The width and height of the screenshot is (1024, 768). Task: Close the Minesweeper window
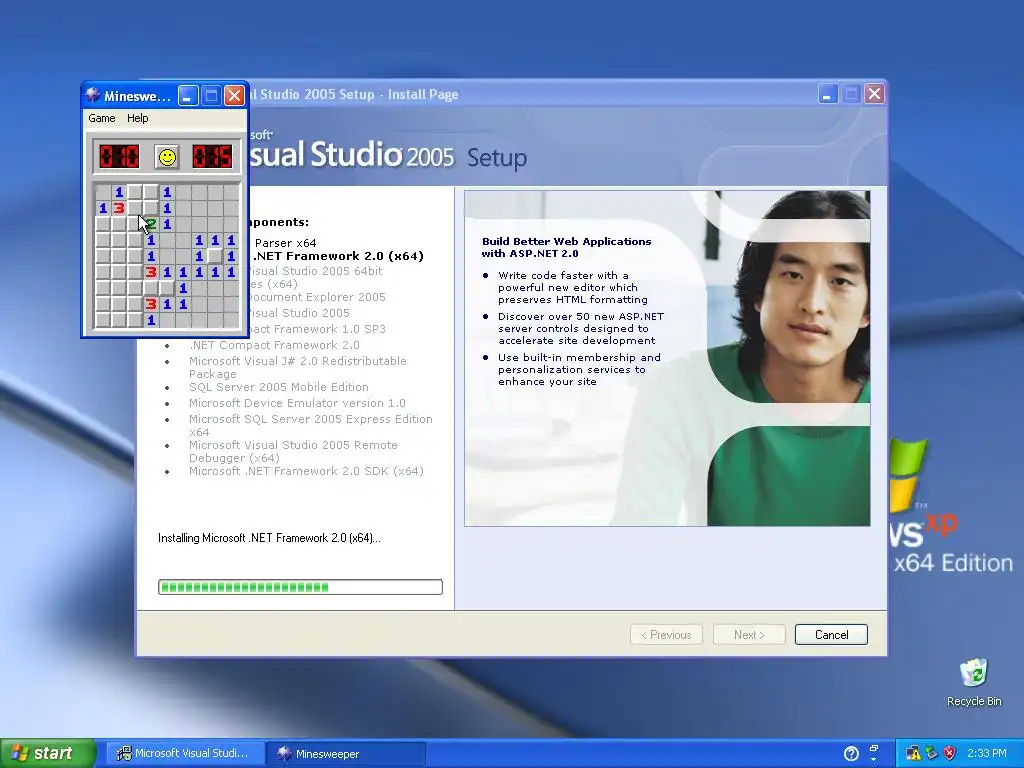coord(234,96)
